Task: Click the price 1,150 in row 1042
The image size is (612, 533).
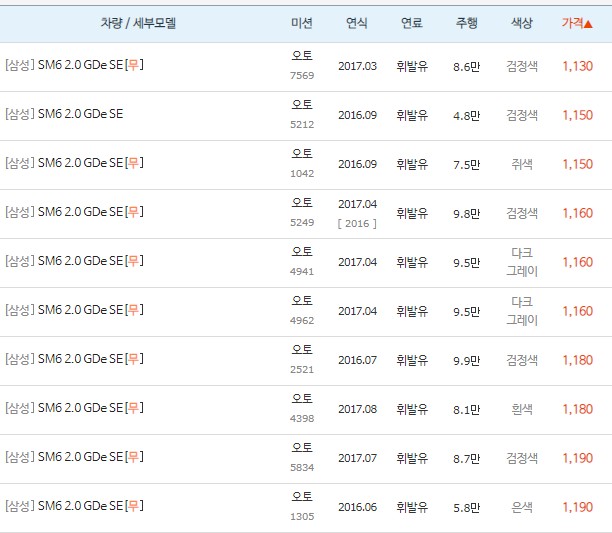Action: click(x=577, y=164)
